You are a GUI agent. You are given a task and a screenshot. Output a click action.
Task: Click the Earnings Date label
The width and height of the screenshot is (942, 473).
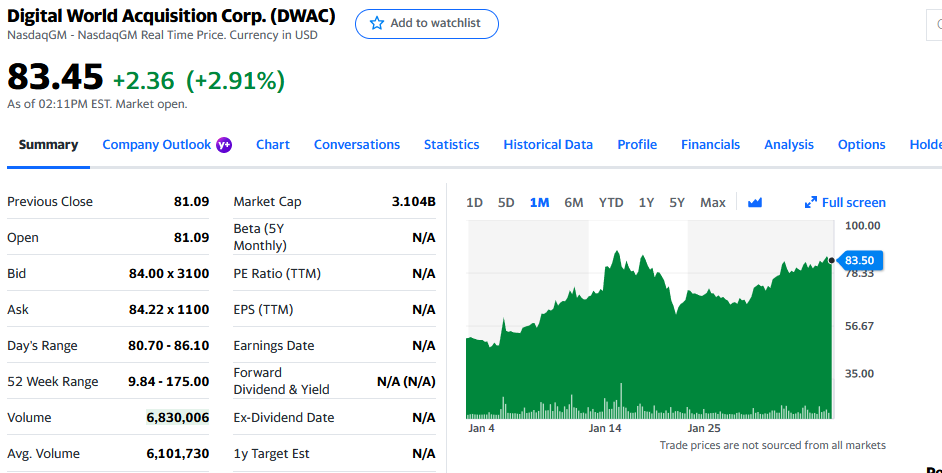(x=274, y=346)
